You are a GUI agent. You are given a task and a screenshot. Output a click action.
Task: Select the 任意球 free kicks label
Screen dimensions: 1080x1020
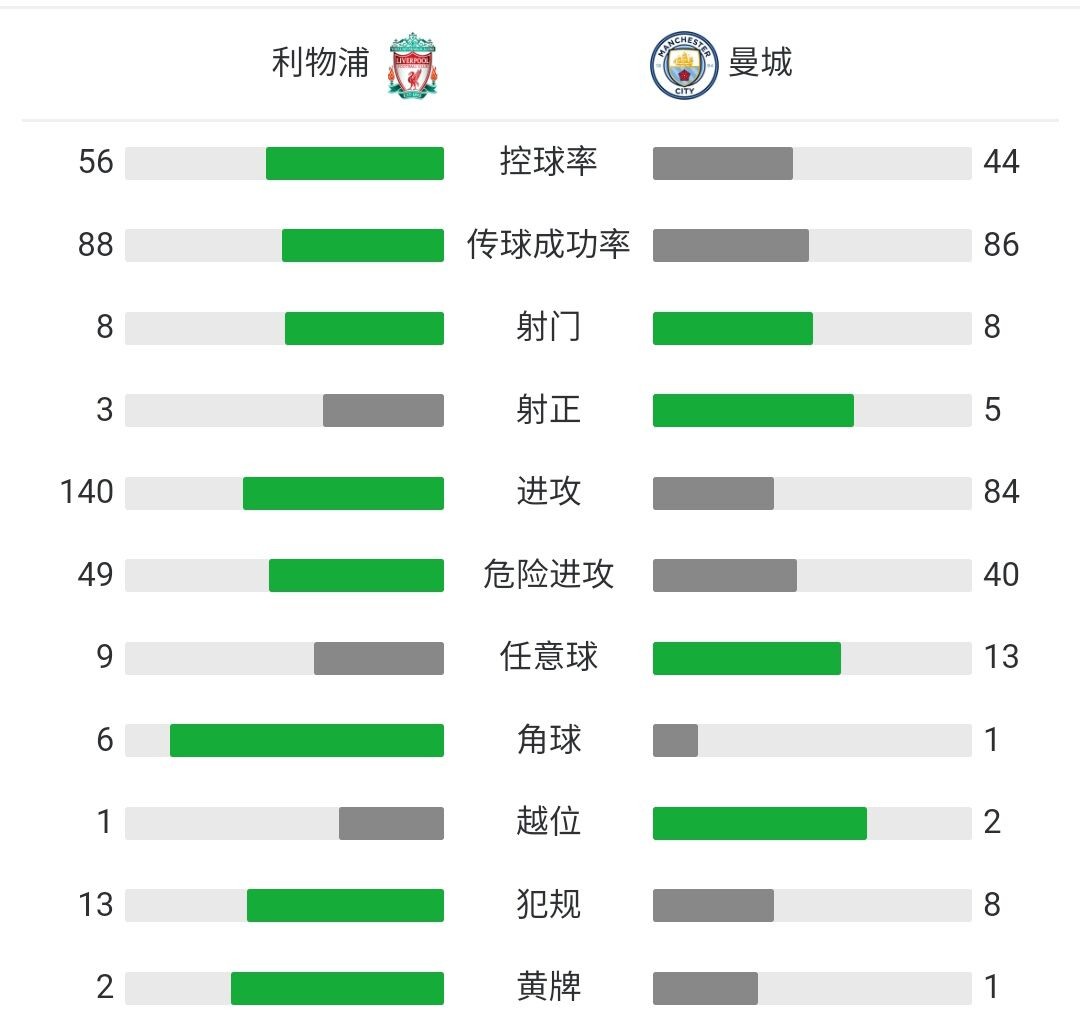point(548,657)
